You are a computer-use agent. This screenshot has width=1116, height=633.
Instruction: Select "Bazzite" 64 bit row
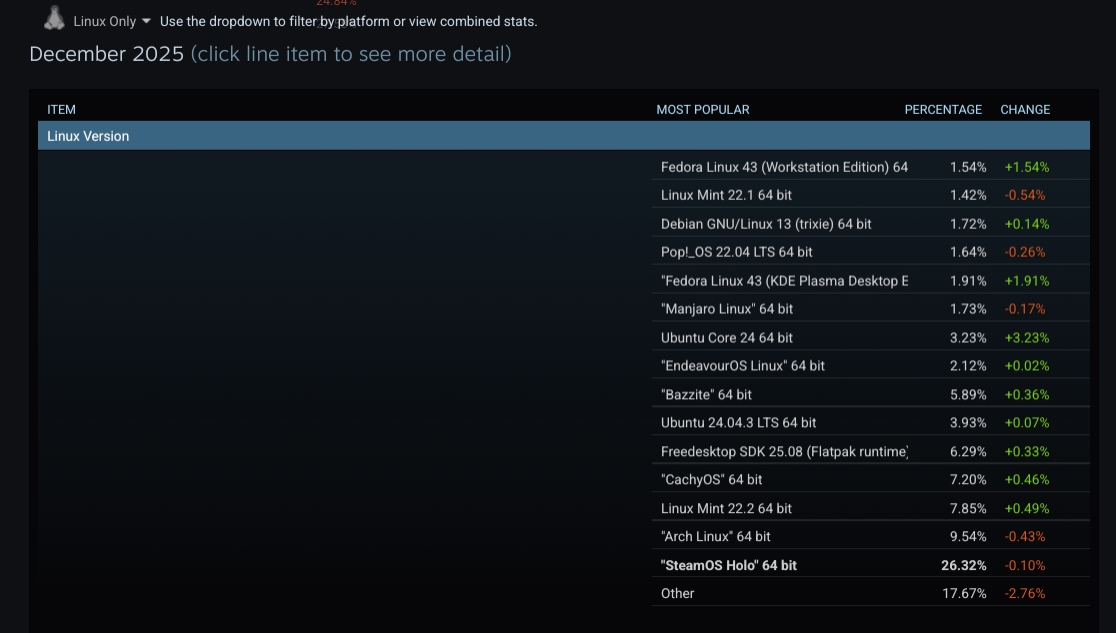tap(870, 394)
